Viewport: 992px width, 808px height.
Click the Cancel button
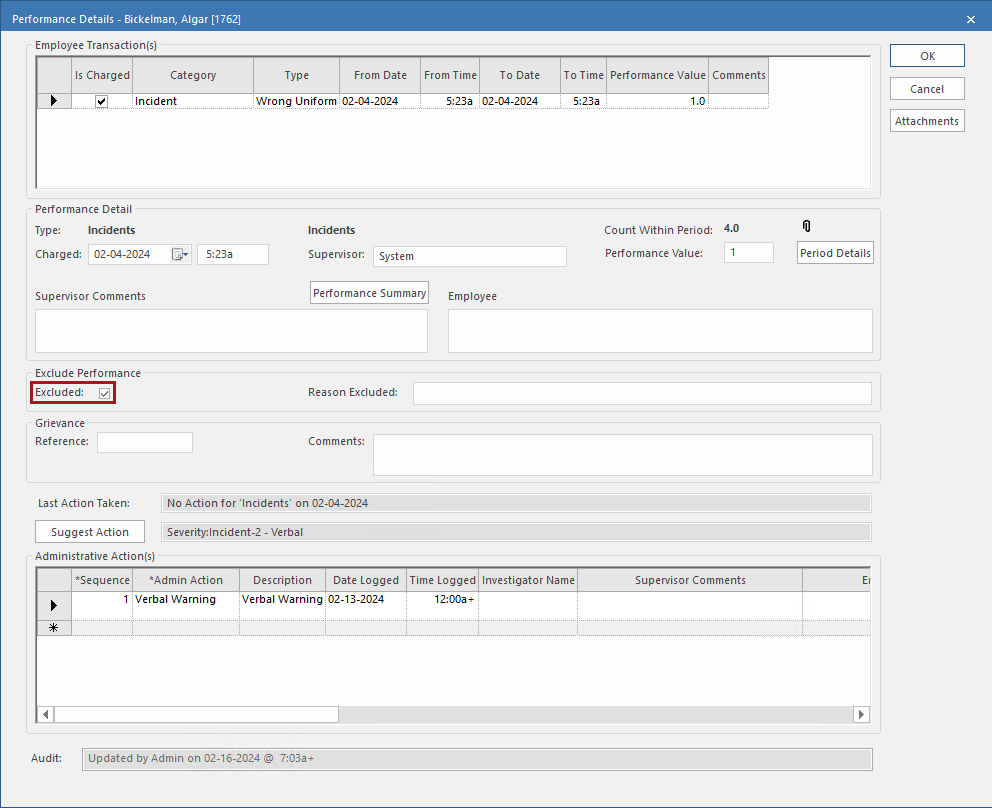[x=926, y=88]
